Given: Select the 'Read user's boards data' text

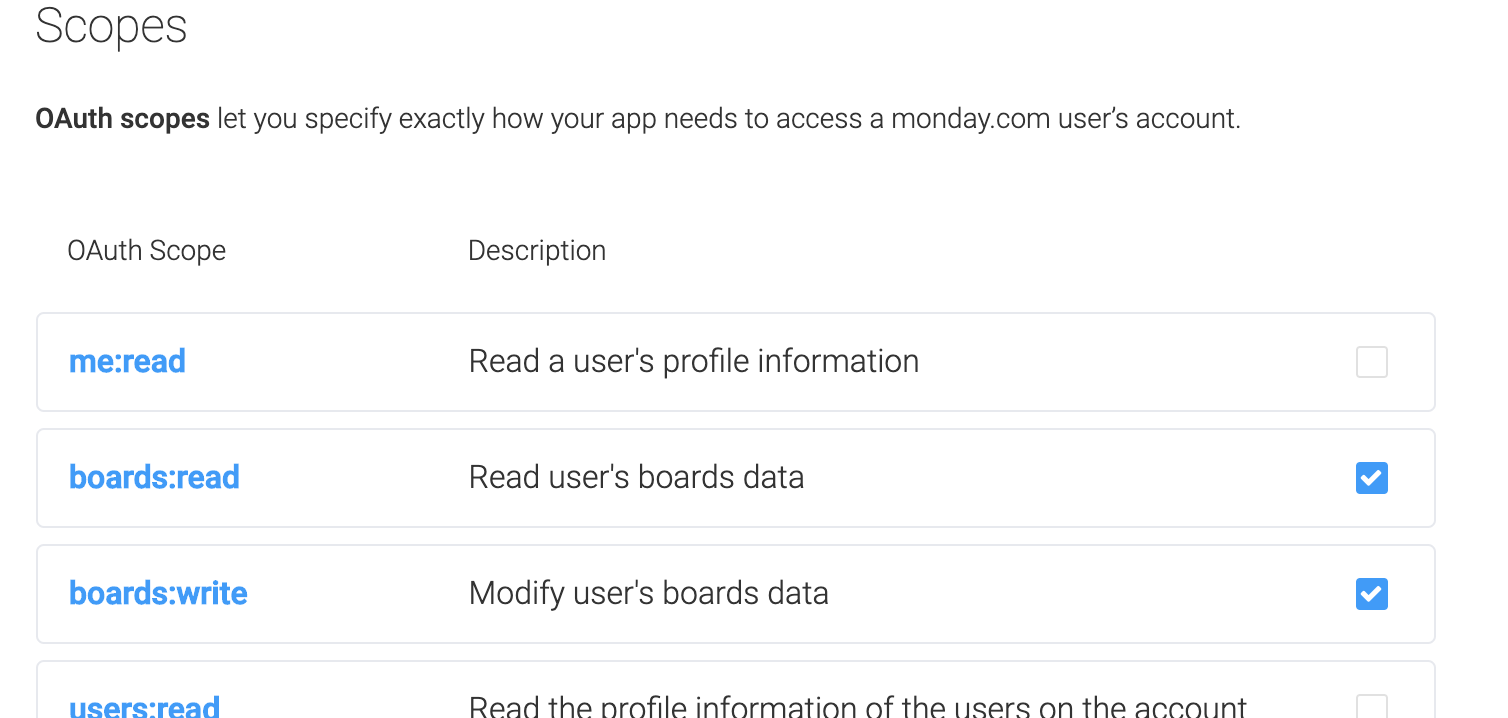Looking at the screenshot, I should (636, 477).
